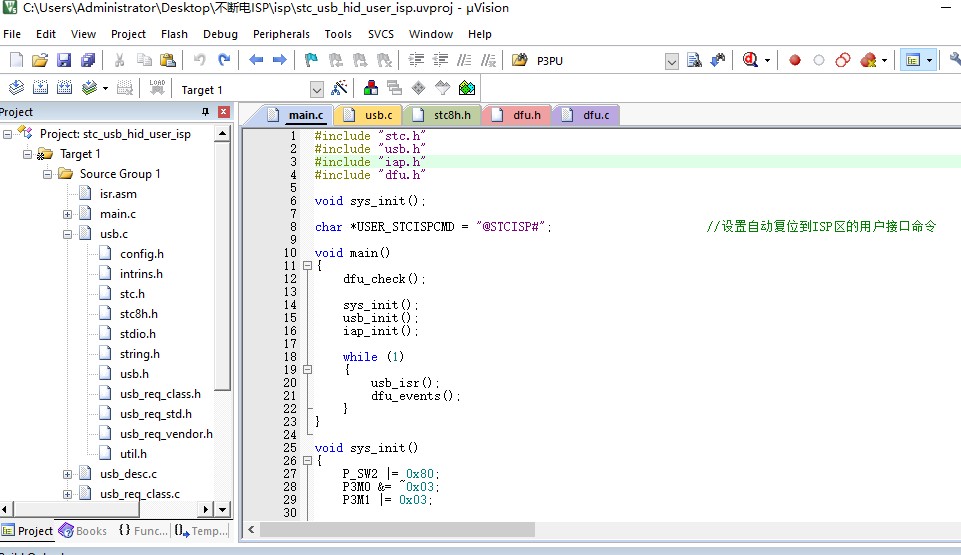
Task: Switch to the Templates panel tab
Action: (200, 530)
